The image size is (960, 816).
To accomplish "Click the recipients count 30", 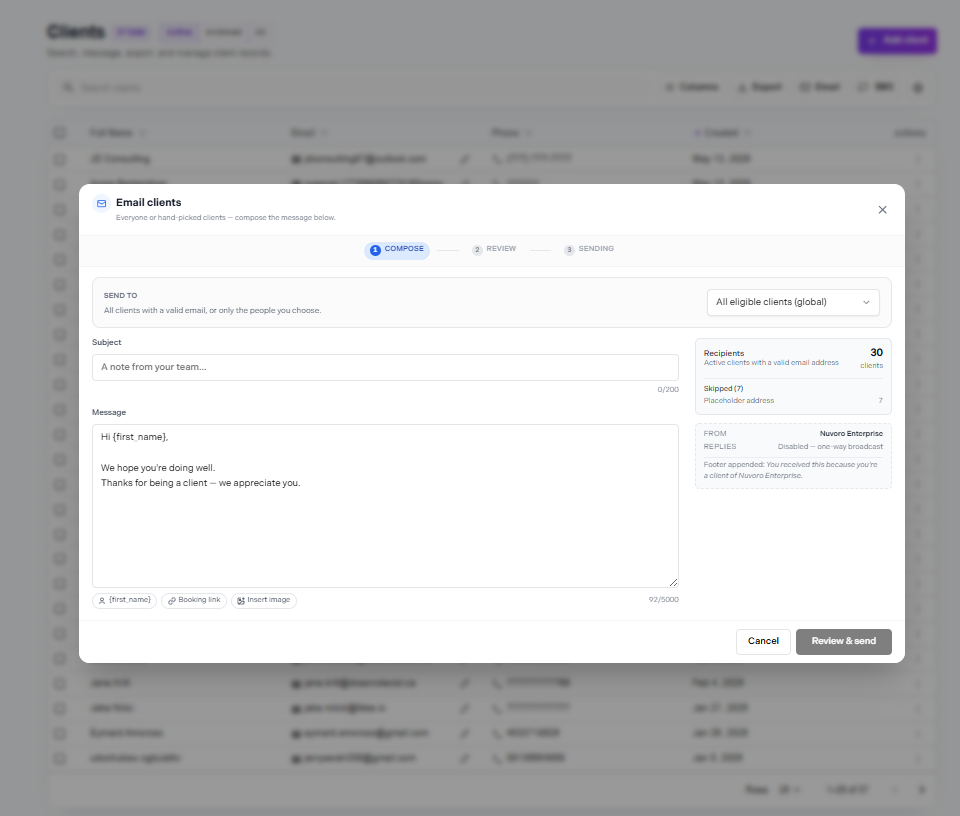I will tap(877, 353).
